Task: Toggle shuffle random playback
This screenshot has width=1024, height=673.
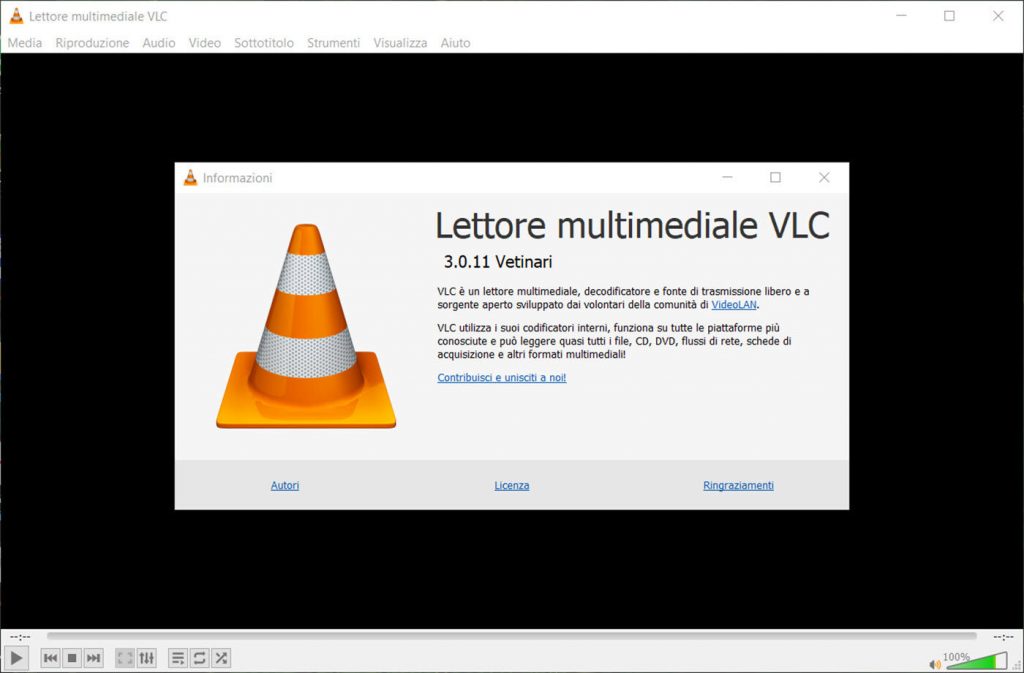Action: tap(221, 658)
